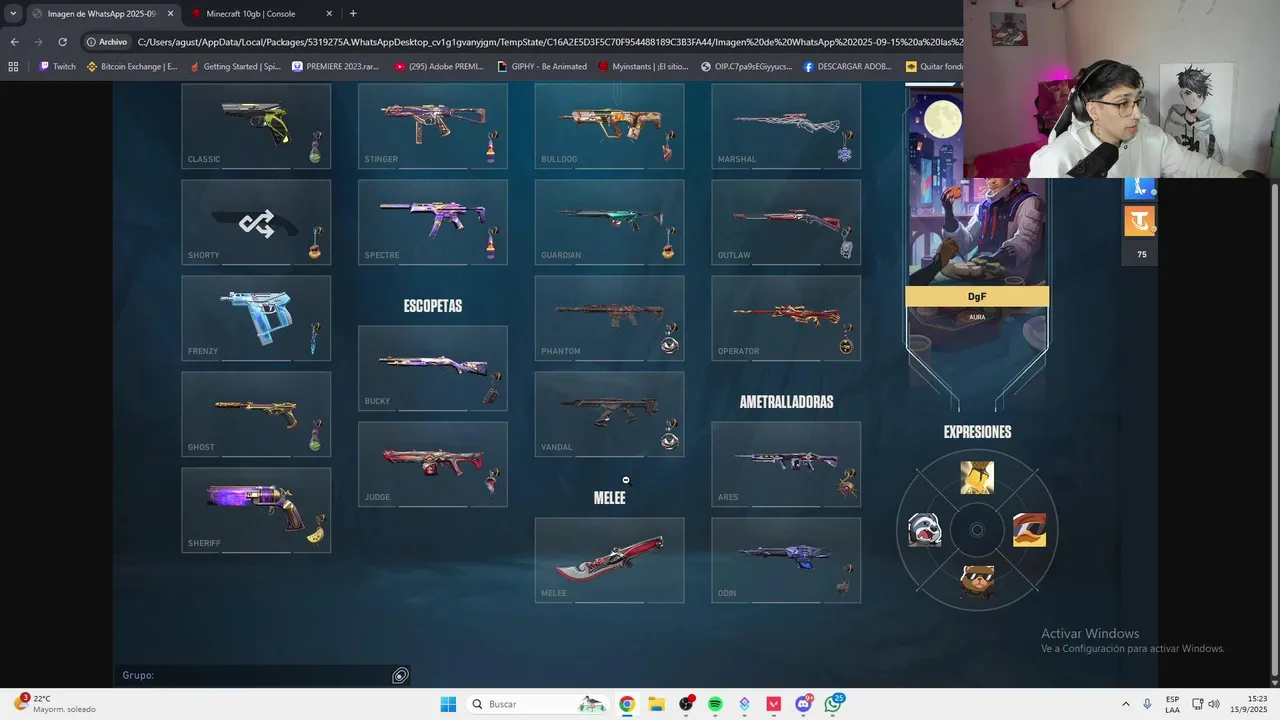Select the Bulldog rifle card

(610, 125)
